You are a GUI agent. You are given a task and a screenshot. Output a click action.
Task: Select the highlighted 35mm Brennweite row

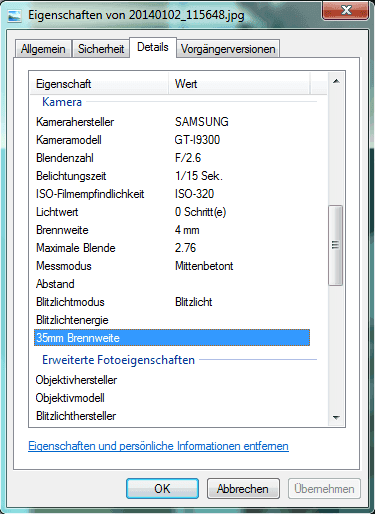[172, 338]
